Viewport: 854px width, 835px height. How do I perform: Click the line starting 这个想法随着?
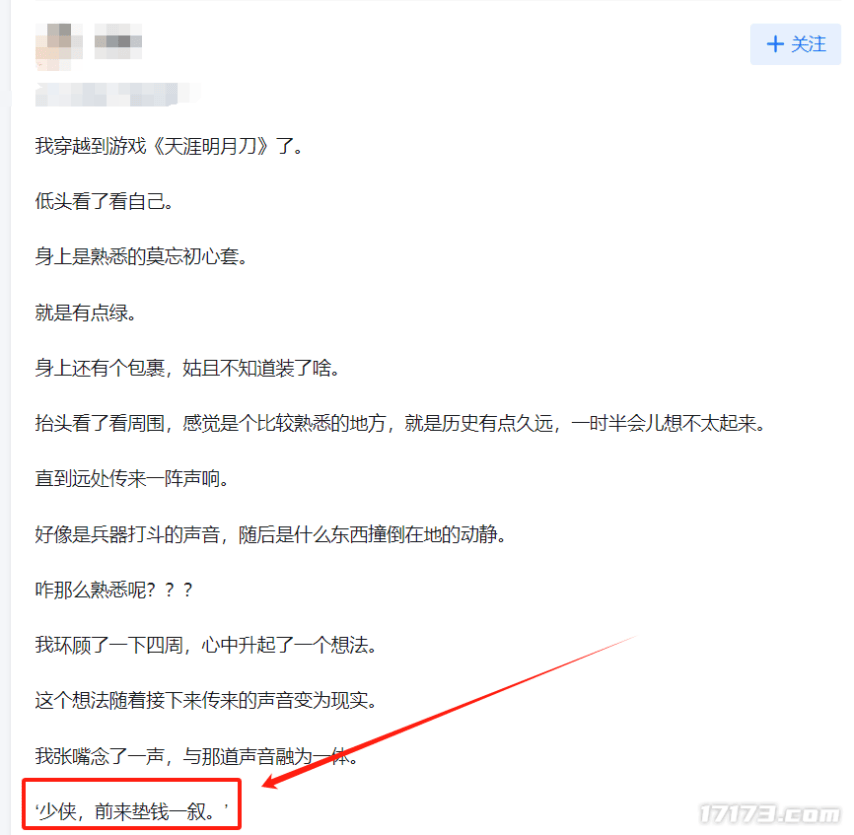206,700
